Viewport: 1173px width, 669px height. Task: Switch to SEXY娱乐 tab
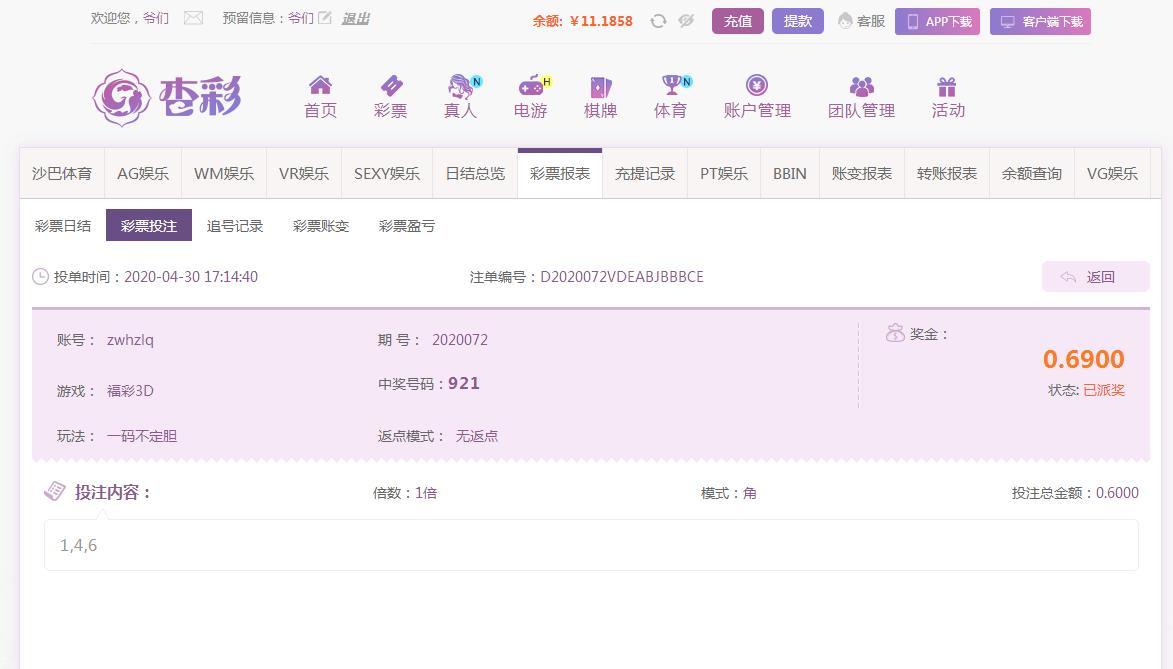click(387, 174)
